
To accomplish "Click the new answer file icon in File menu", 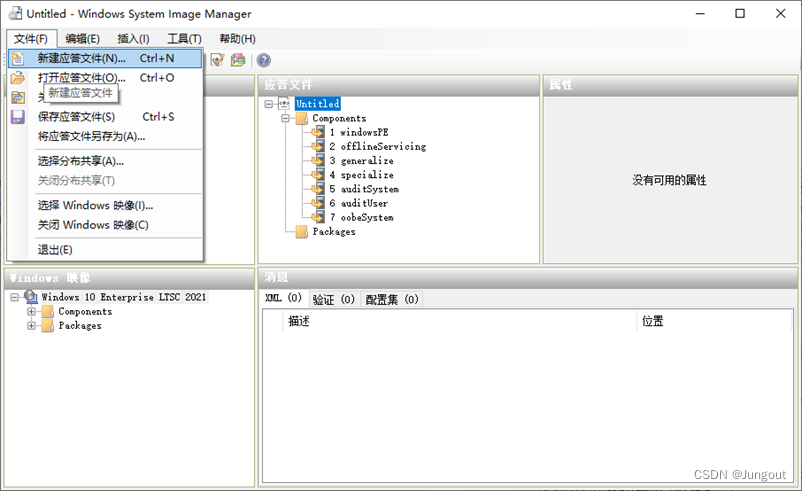I will click(17, 58).
